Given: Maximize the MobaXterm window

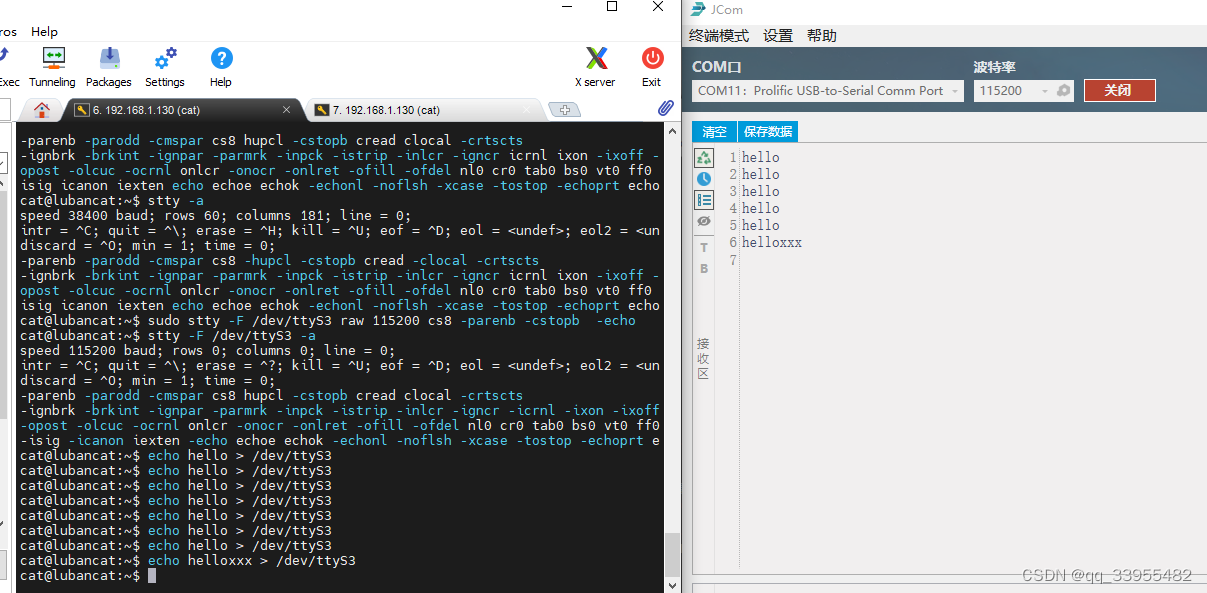Looking at the screenshot, I should pos(612,7).
